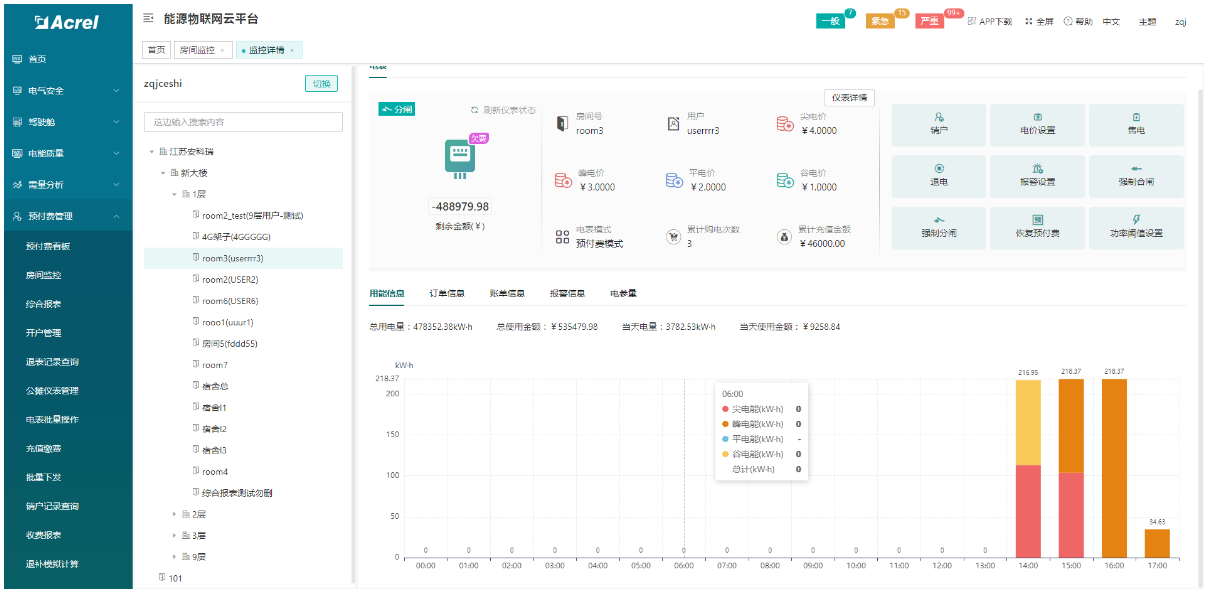The width and height of the screenshot is (1207, 595).
Task: Click the 仪表详情 button
Action: coord(849,98)
